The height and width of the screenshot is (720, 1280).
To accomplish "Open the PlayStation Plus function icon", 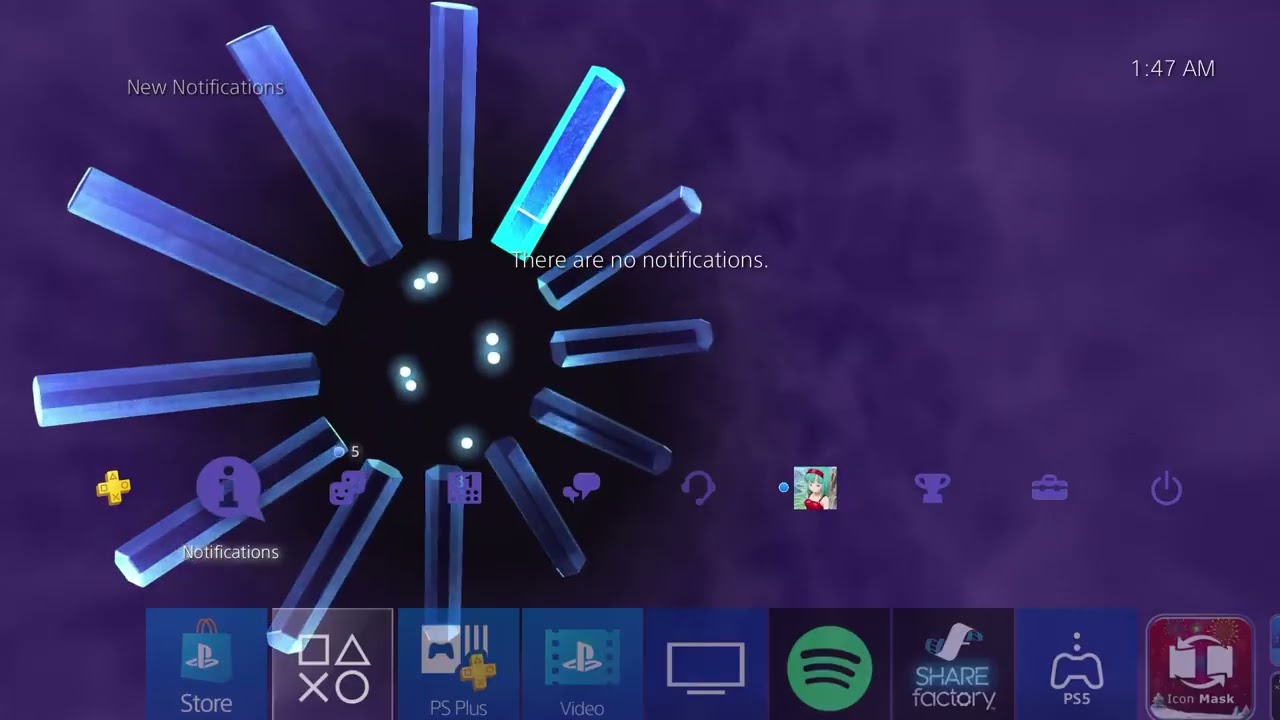I will click(113, 488).
